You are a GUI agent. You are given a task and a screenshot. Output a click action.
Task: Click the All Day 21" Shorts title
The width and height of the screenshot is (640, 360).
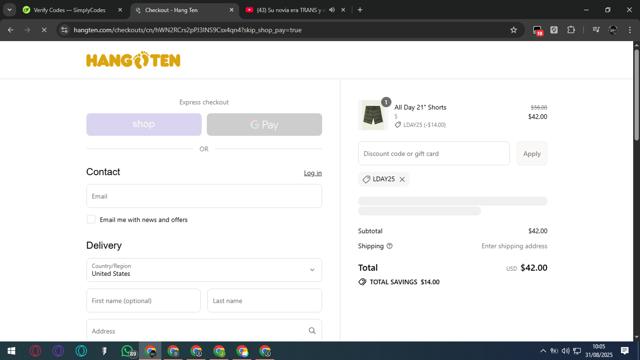pyautogui.click(x=420, y=107)
